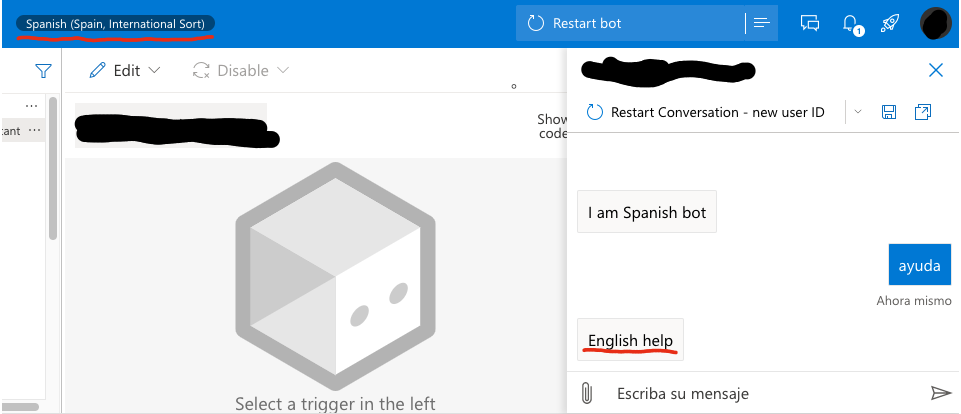Save the chat transcript icon
961x414 pixels.
(x=889, y=112)
